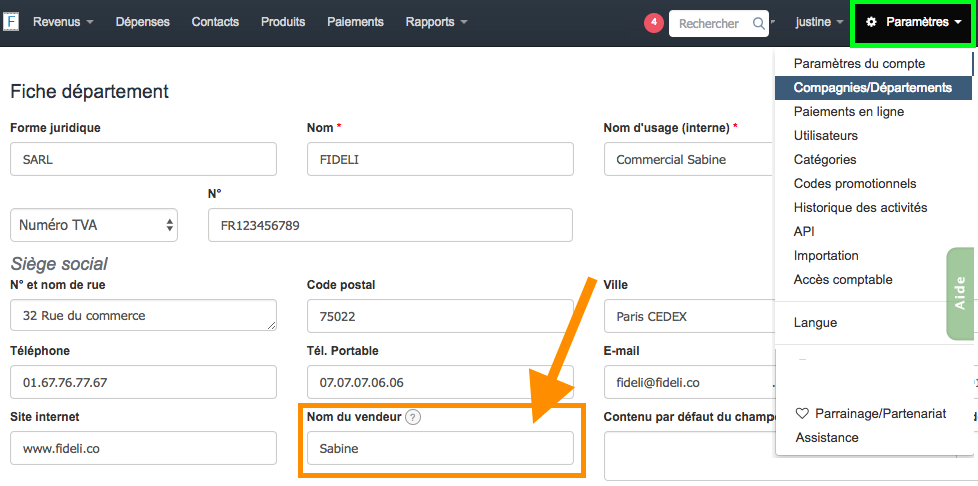This screenshot has width=978, height=486.
Task: Expand the Rapports dropdown menu
Action: (x=436, y=22)
